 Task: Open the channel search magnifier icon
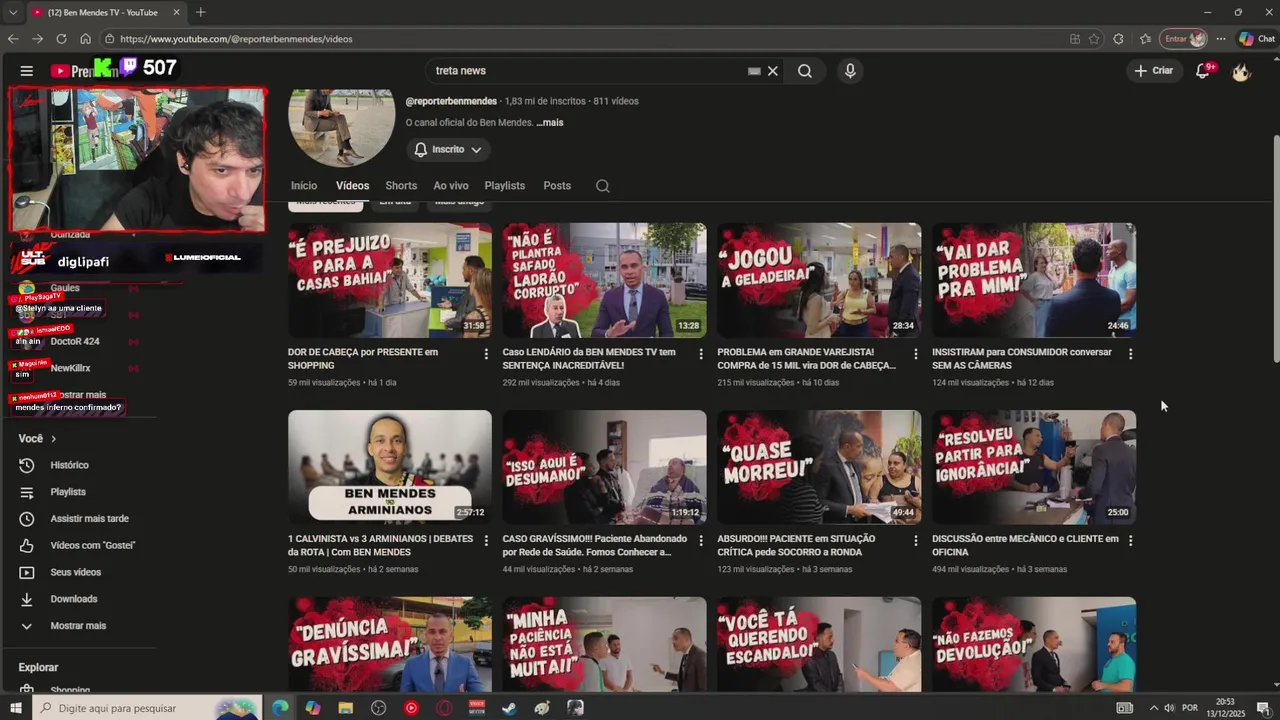pyautogui.click(x=602, y=186)
